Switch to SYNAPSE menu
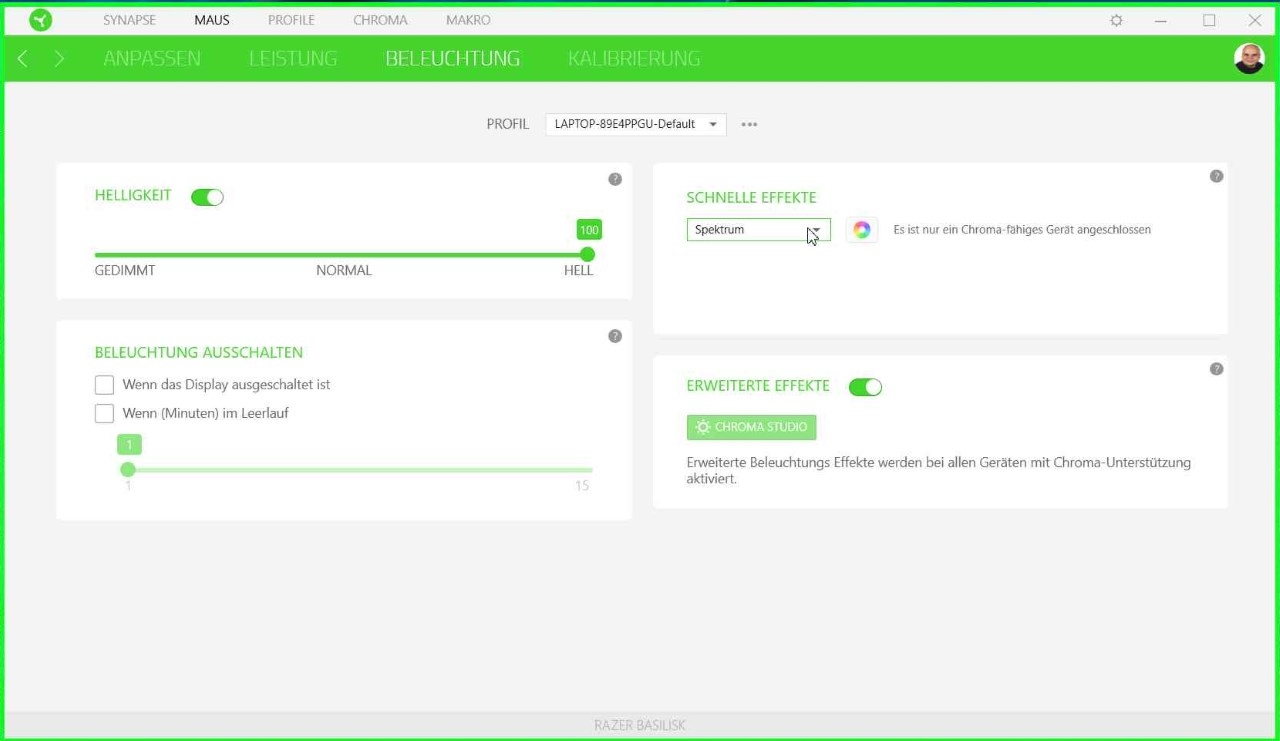Screen dimensions: 1280x741 pyautogui.click(x=129, y=20)
